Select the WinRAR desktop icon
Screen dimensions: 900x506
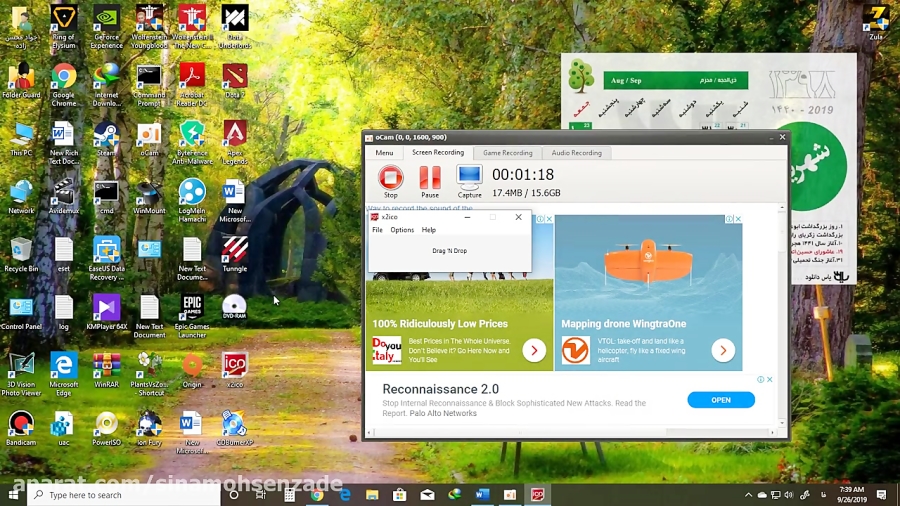(106, 371)
